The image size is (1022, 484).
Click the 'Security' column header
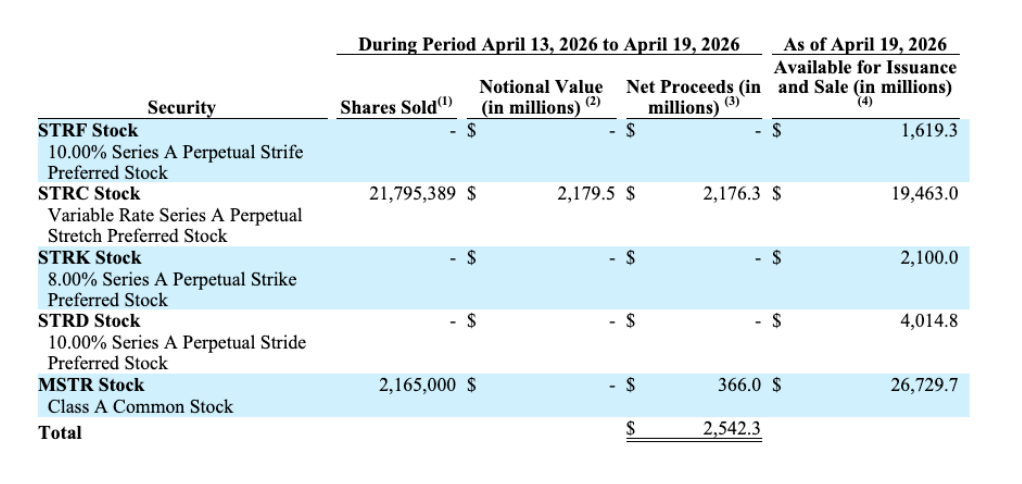[181, 107]
